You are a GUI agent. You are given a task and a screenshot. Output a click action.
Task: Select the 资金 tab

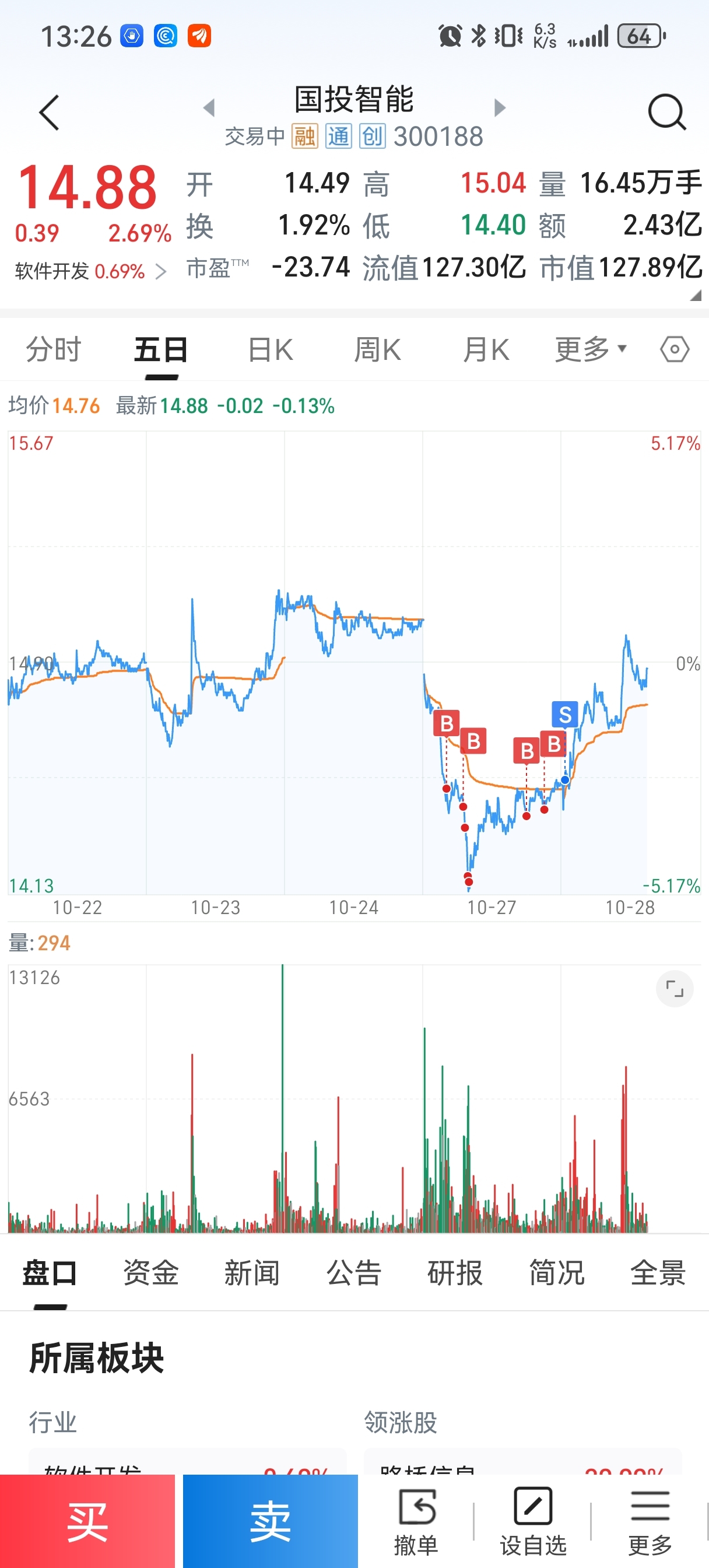(150, 1273)
